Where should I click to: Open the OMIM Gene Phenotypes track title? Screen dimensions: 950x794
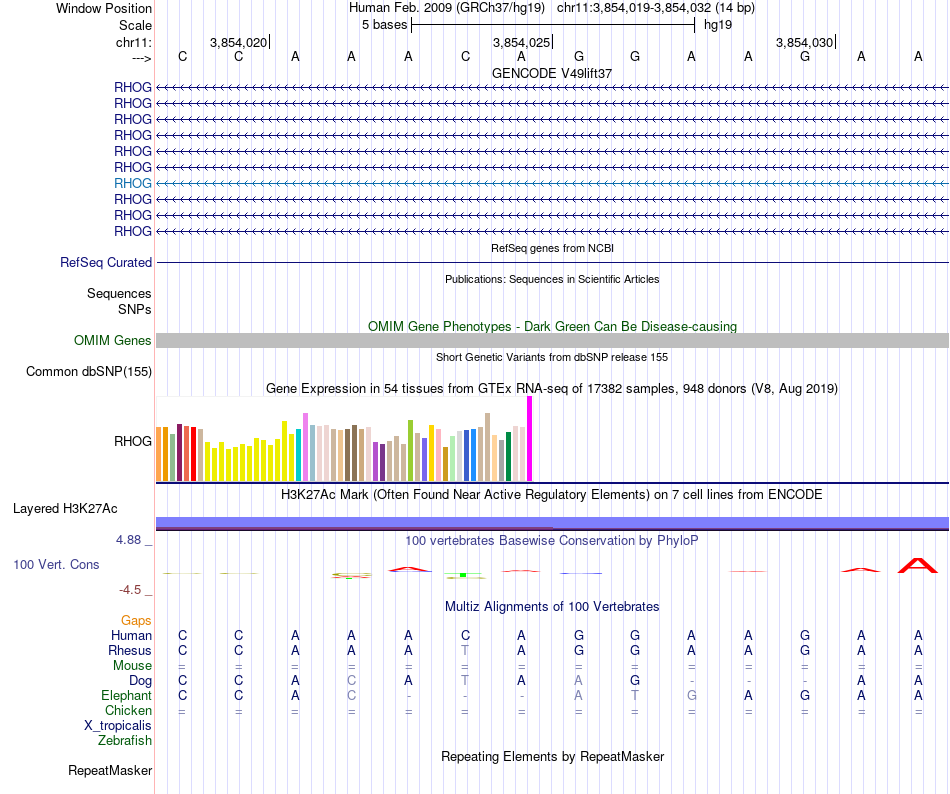coord(553,326)
